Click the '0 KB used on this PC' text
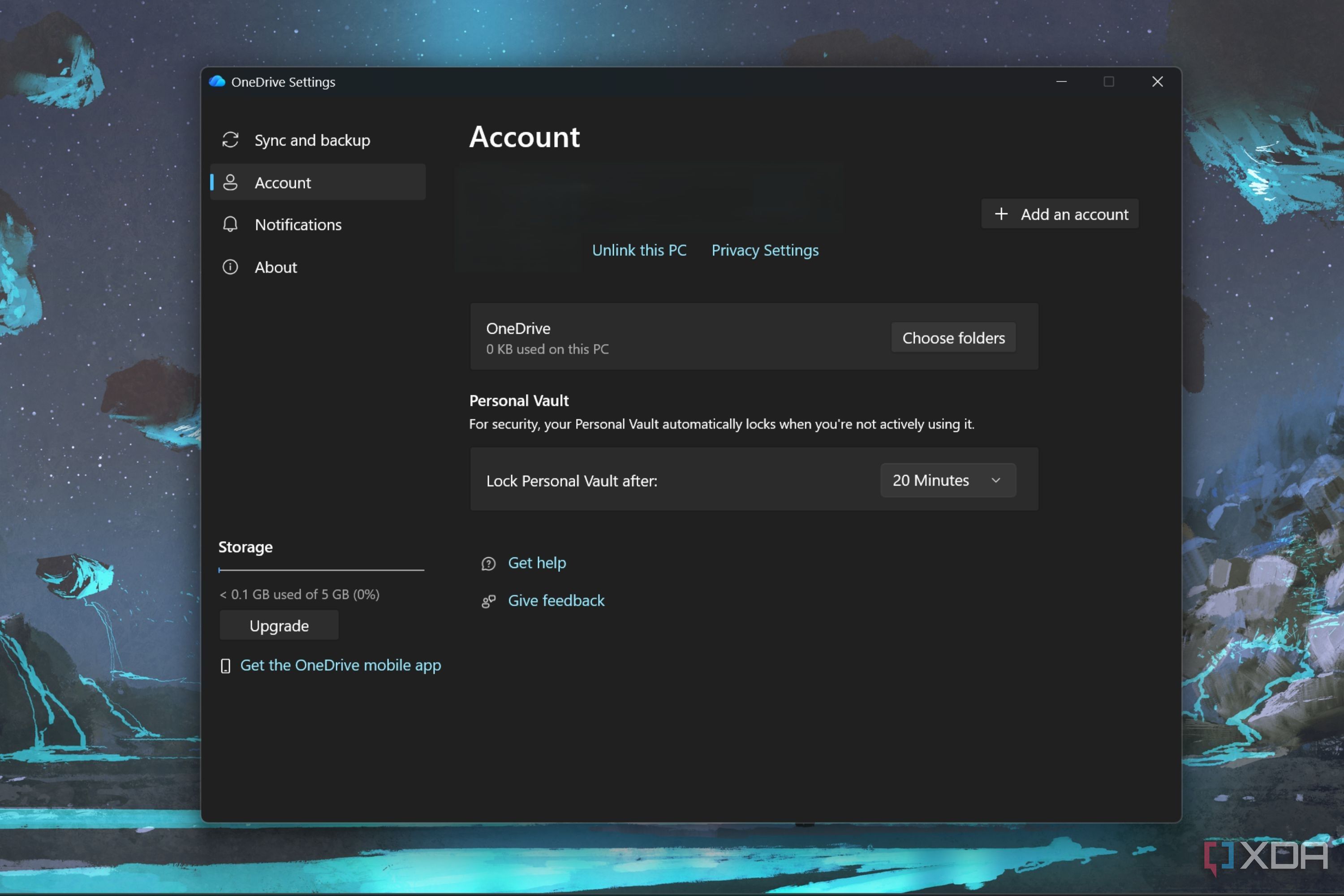Image resolution: width=1344 pixels, height=896 pixels. click(x=547, y=349)
